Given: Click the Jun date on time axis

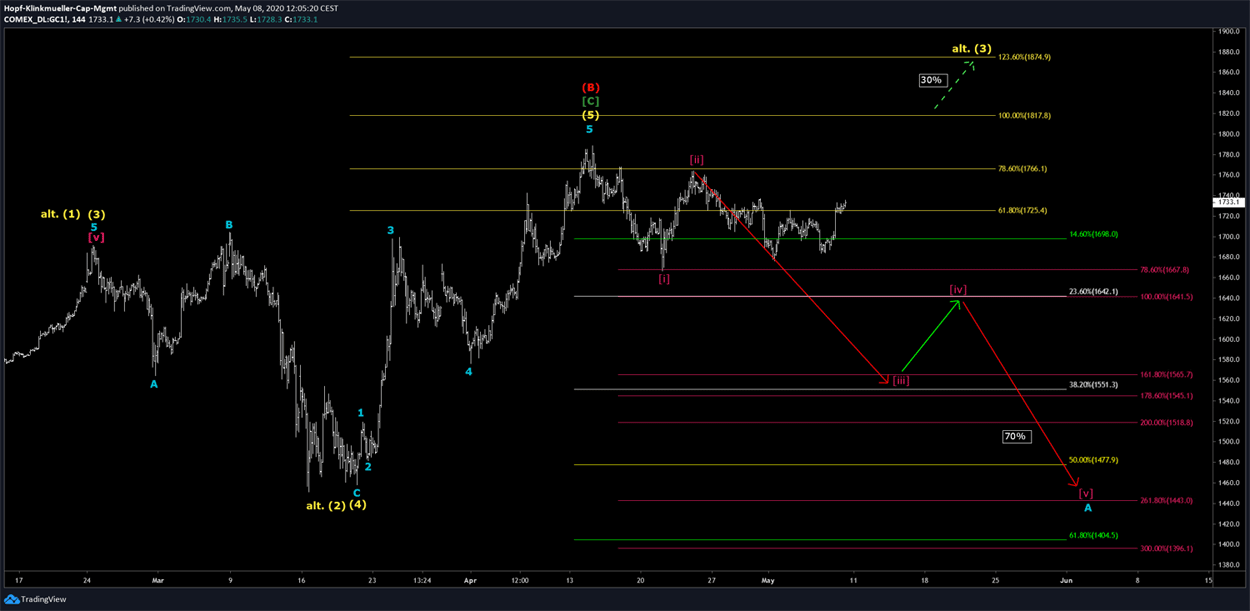Looking at the screenshot, I should click(1067, 579).
